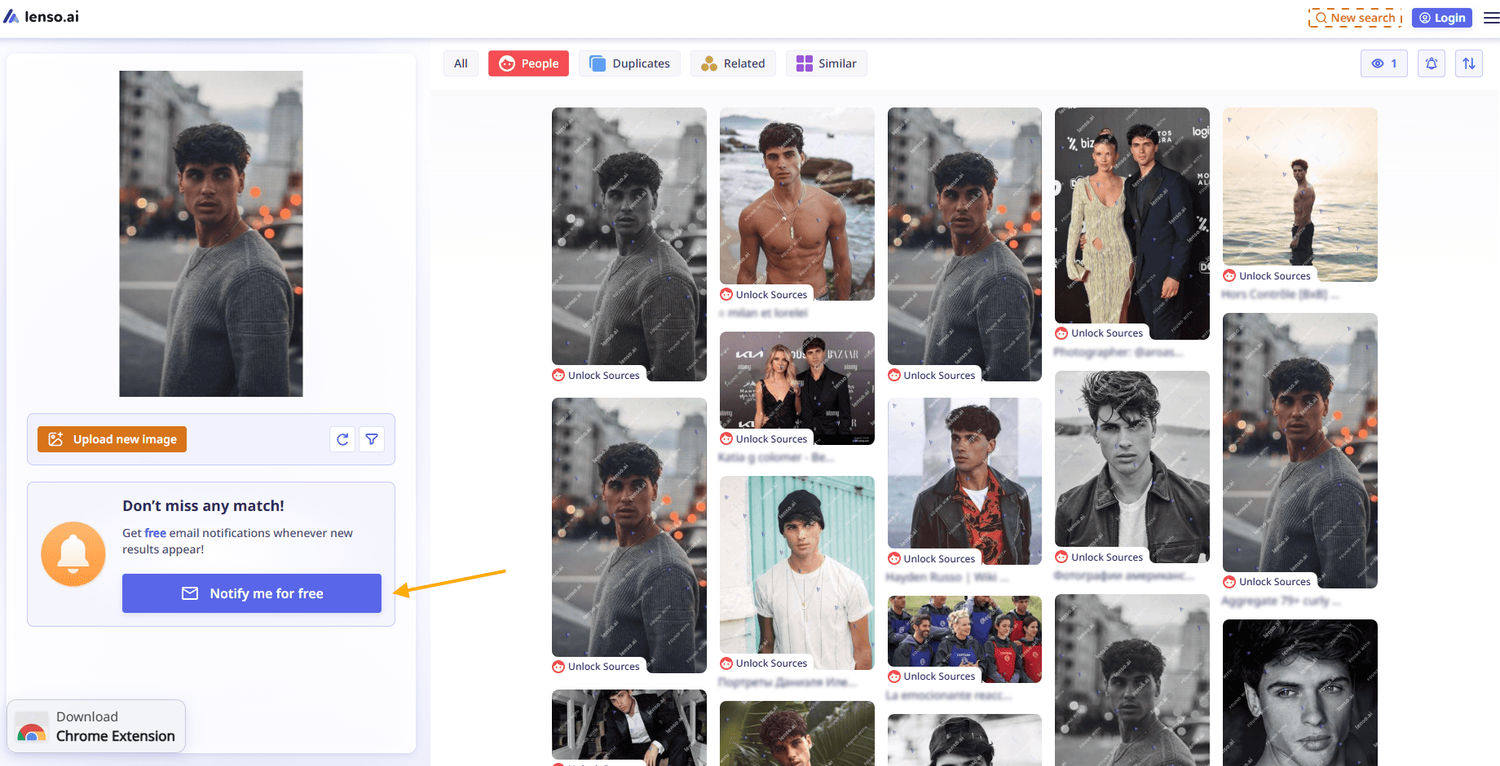Open the Download Chrome Extension link
The height and width of the screenshot is (766, 1500).
(x=96, y=725)
